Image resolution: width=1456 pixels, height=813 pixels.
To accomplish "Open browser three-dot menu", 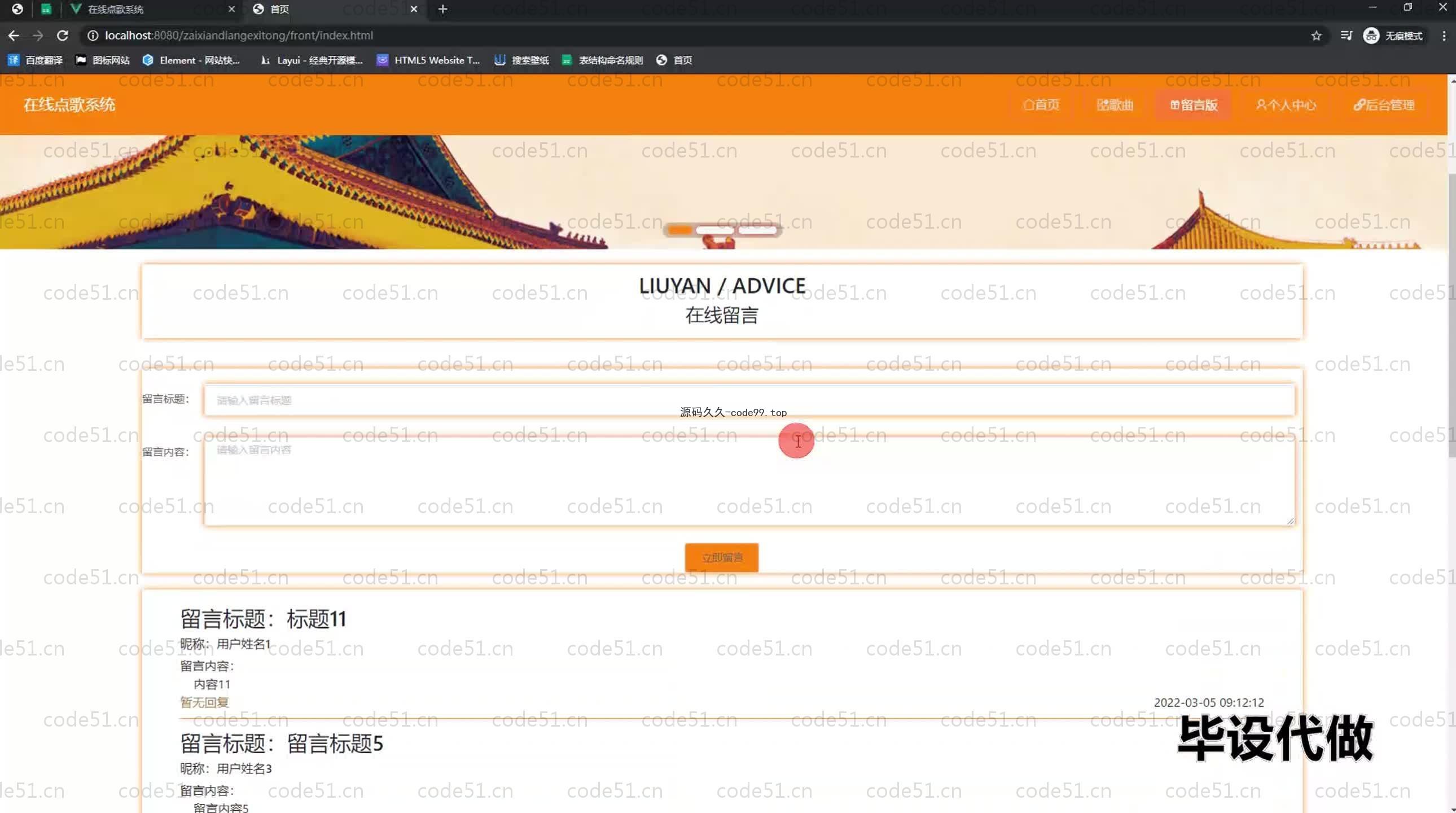I will pos(1444,36).
